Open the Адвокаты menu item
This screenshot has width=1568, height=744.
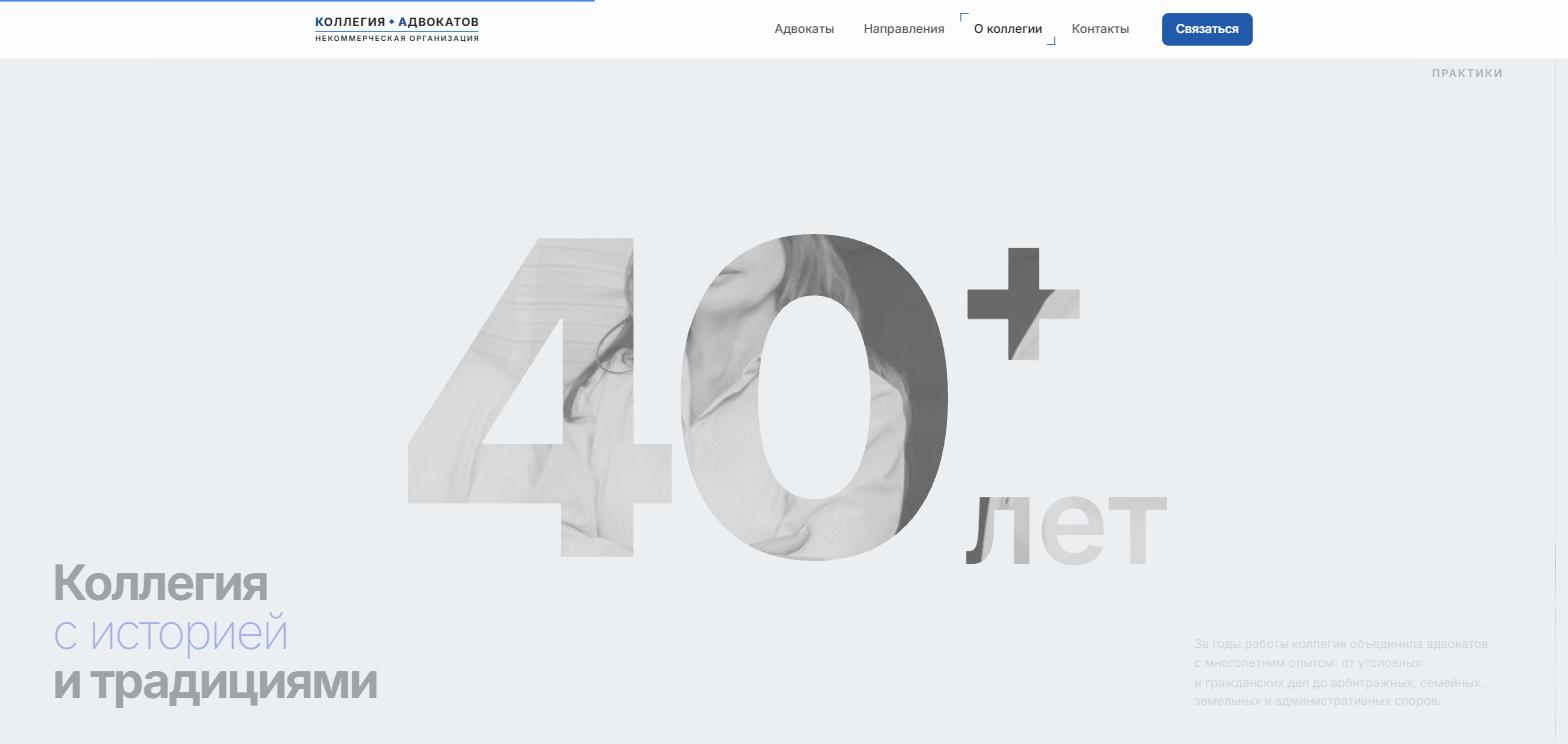(x=804, y=29)
